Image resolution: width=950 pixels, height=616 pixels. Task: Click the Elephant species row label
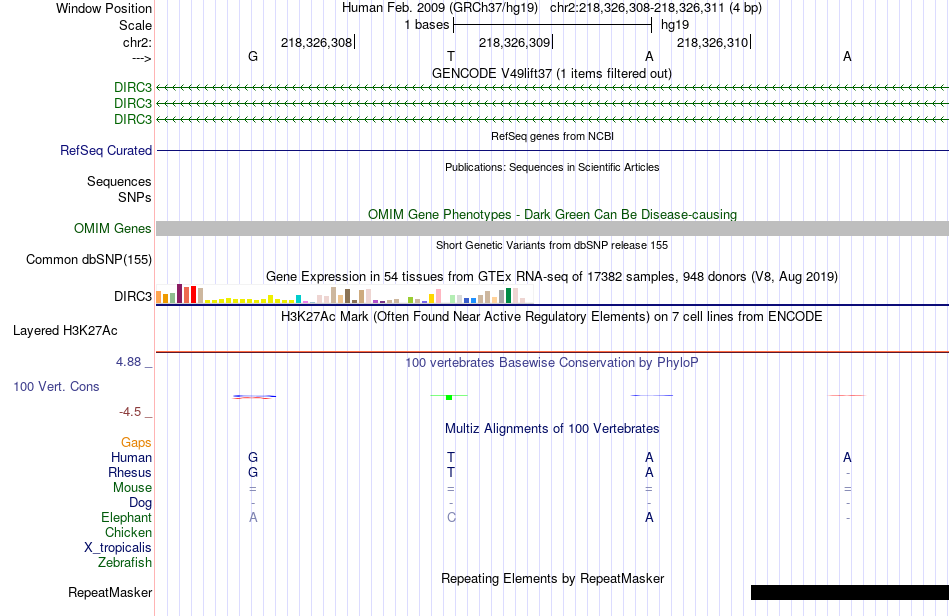(x=126, y=517)
